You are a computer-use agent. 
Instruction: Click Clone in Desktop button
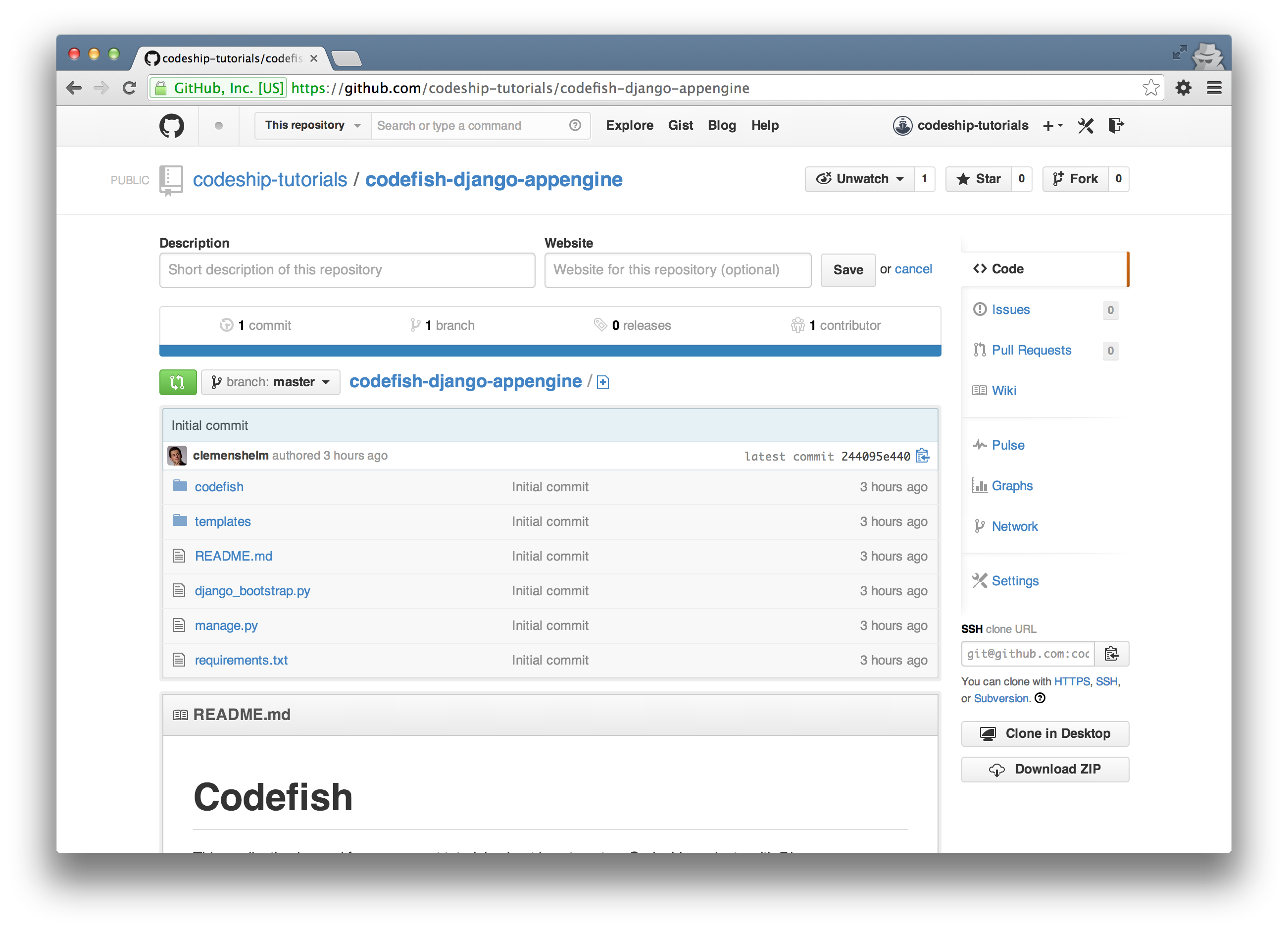(1044, 733)
